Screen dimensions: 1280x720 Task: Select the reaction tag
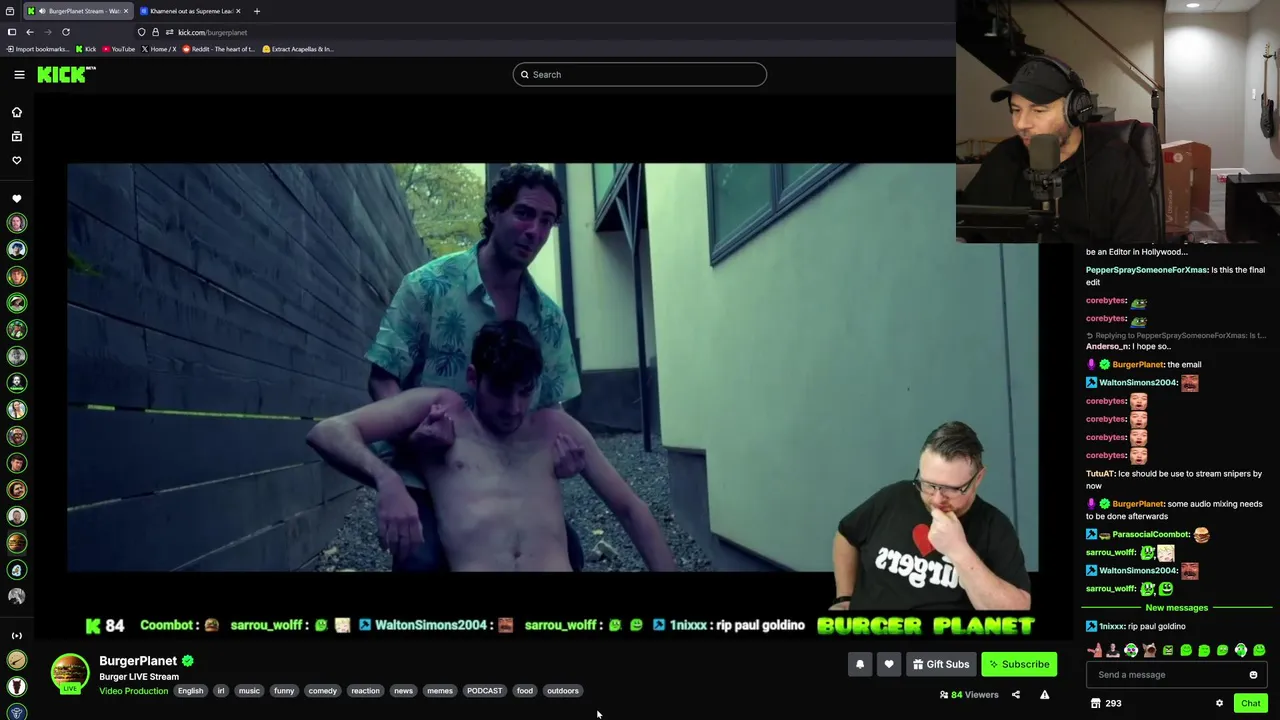365,691
